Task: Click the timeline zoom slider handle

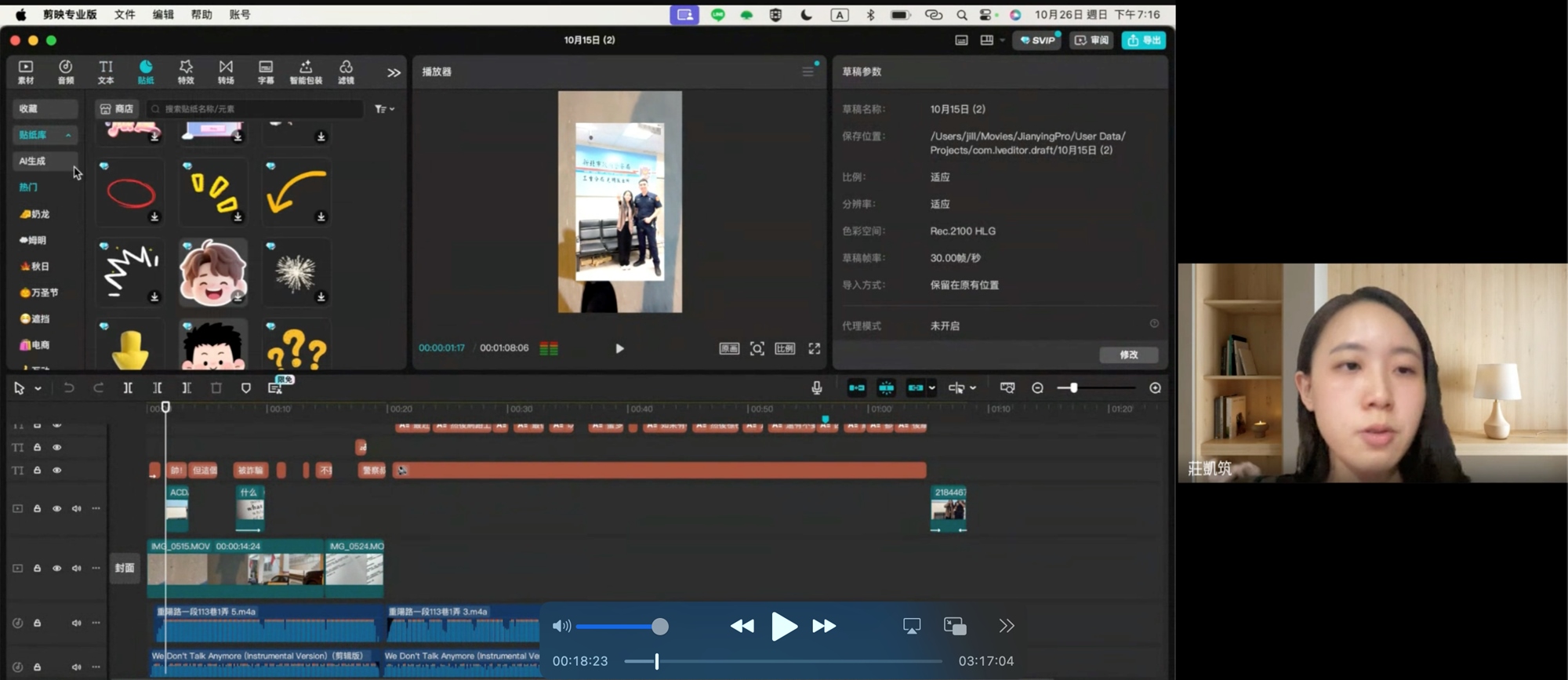Action: pyautogui.click(x=1073, y=387)
